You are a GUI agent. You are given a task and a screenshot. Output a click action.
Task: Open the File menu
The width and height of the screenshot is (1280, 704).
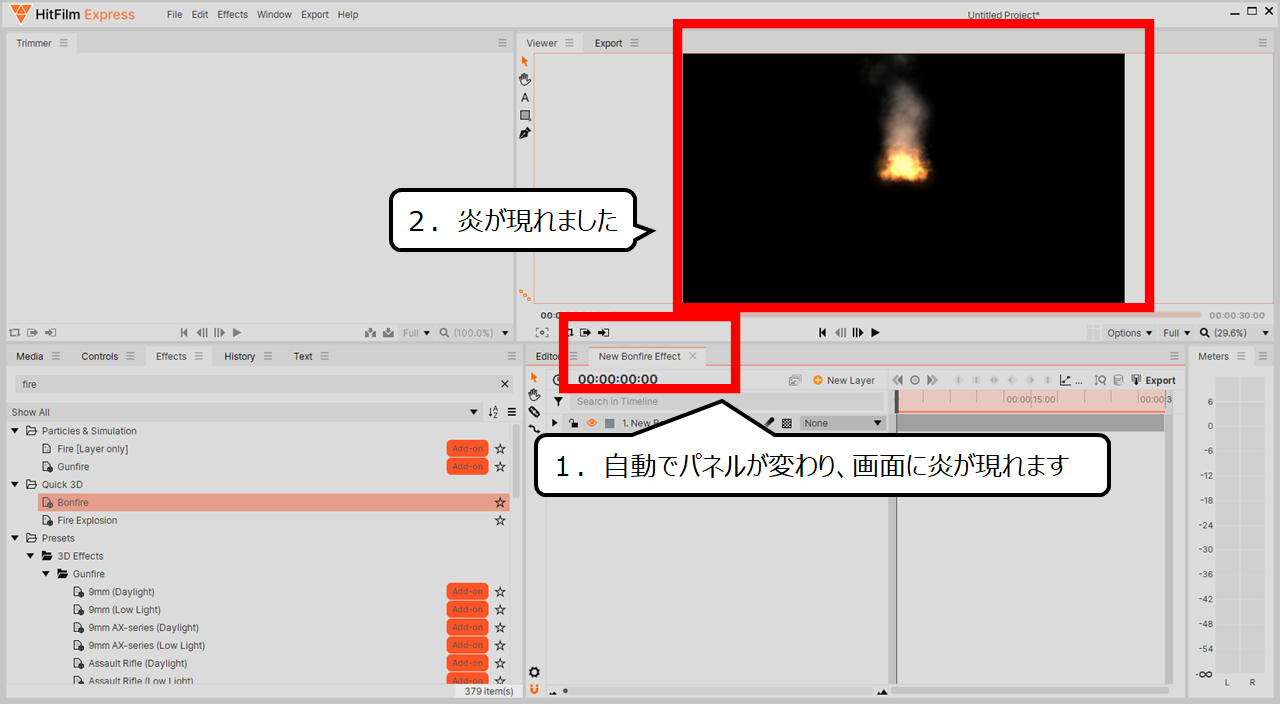(x=175, y=15)
